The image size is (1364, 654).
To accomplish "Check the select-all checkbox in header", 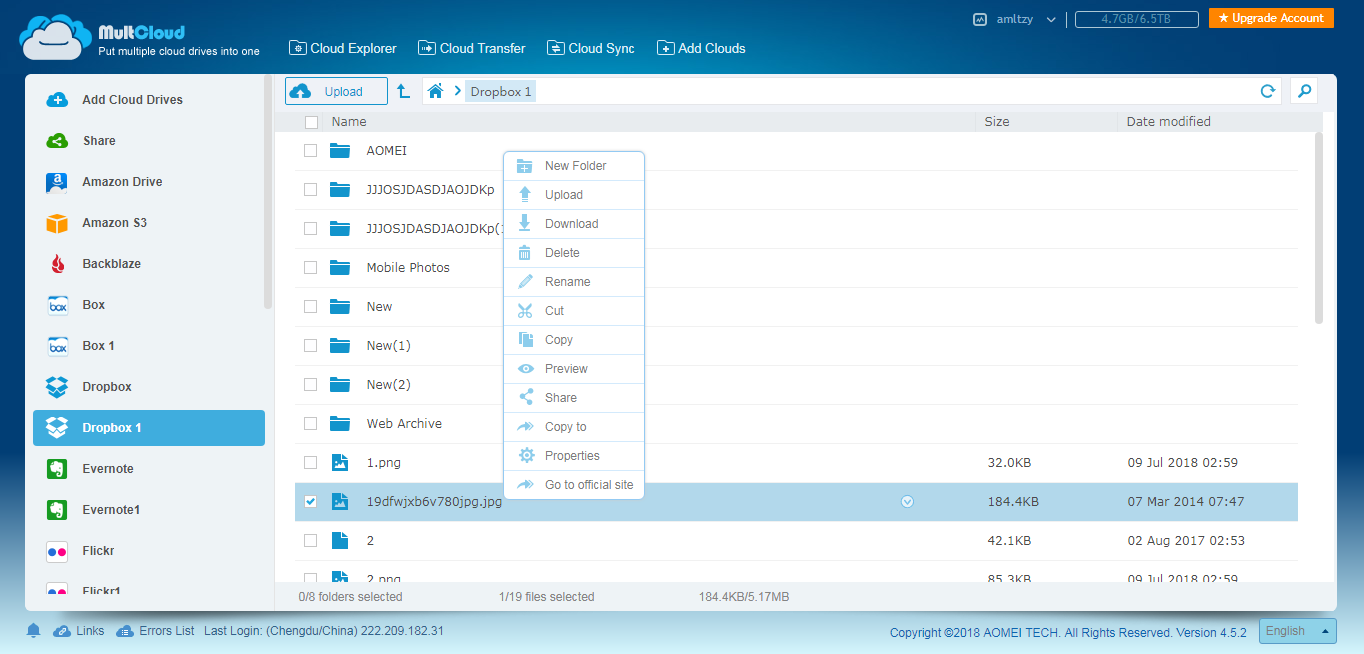I will click(x=311, y=122).
